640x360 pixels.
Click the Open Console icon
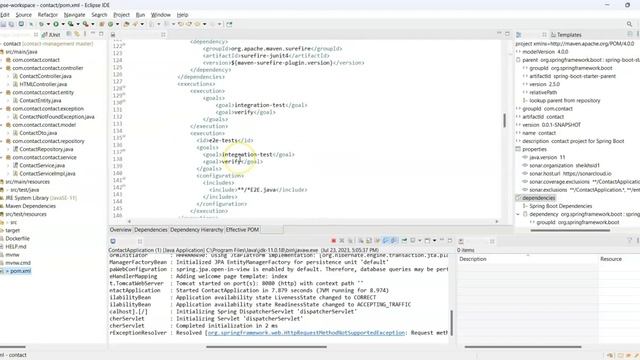[x=427, y=241]
